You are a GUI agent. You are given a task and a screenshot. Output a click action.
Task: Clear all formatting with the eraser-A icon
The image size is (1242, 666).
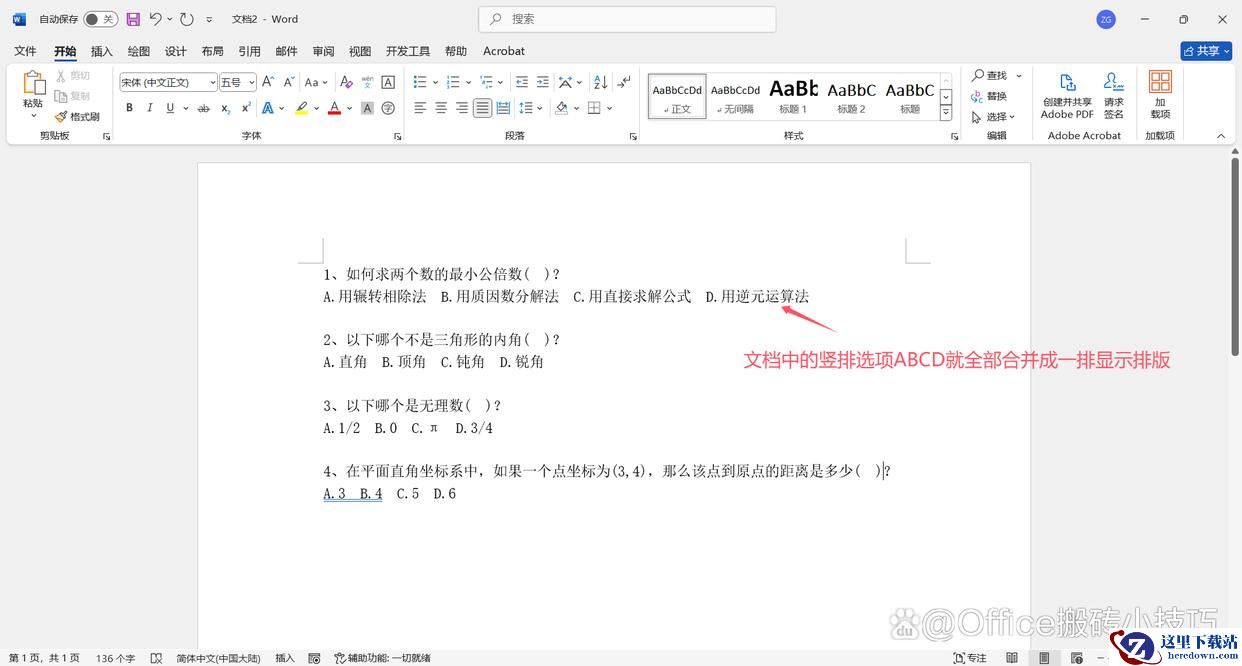[x=346, y=82]
